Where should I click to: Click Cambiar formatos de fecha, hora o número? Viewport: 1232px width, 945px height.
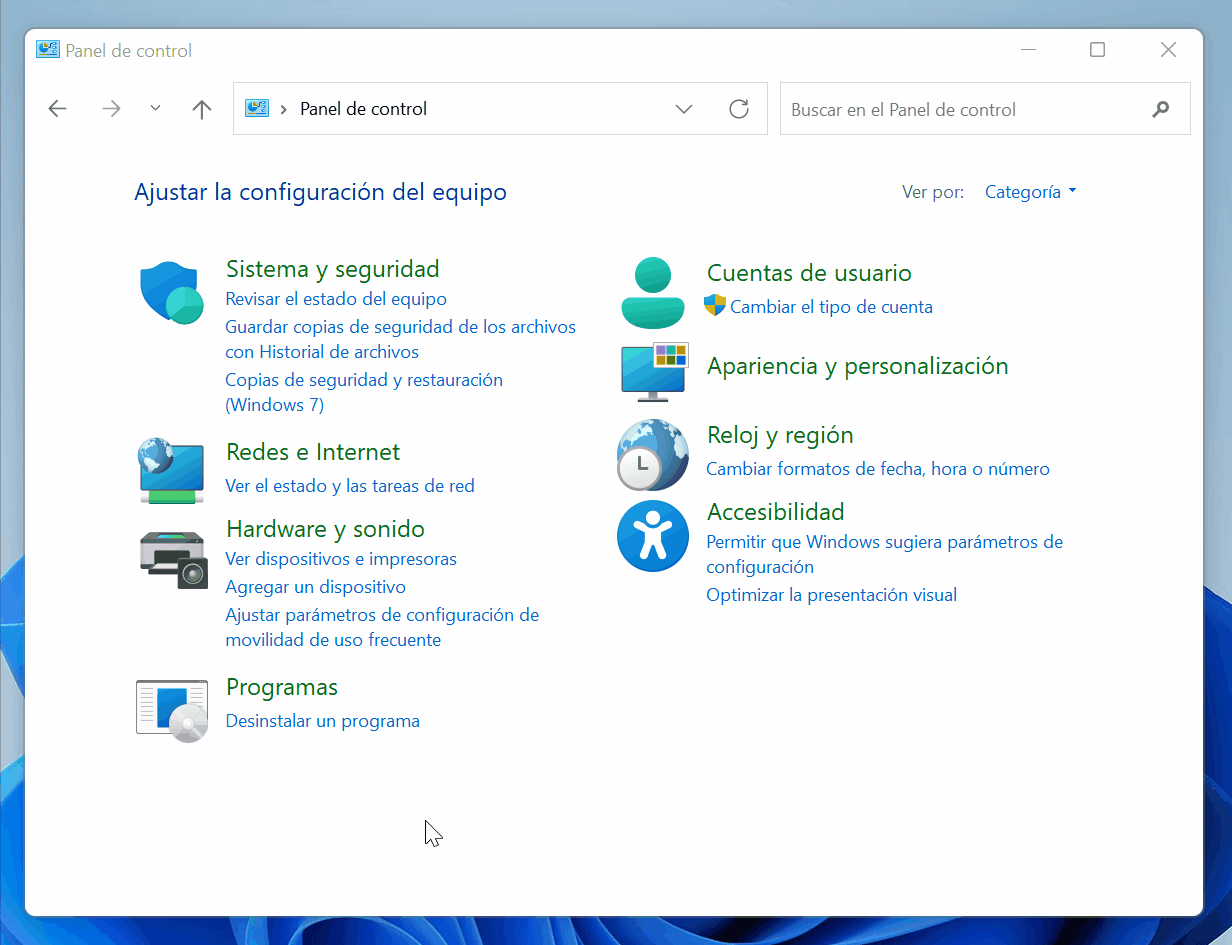pyautogui.click(x=878, y=469)
